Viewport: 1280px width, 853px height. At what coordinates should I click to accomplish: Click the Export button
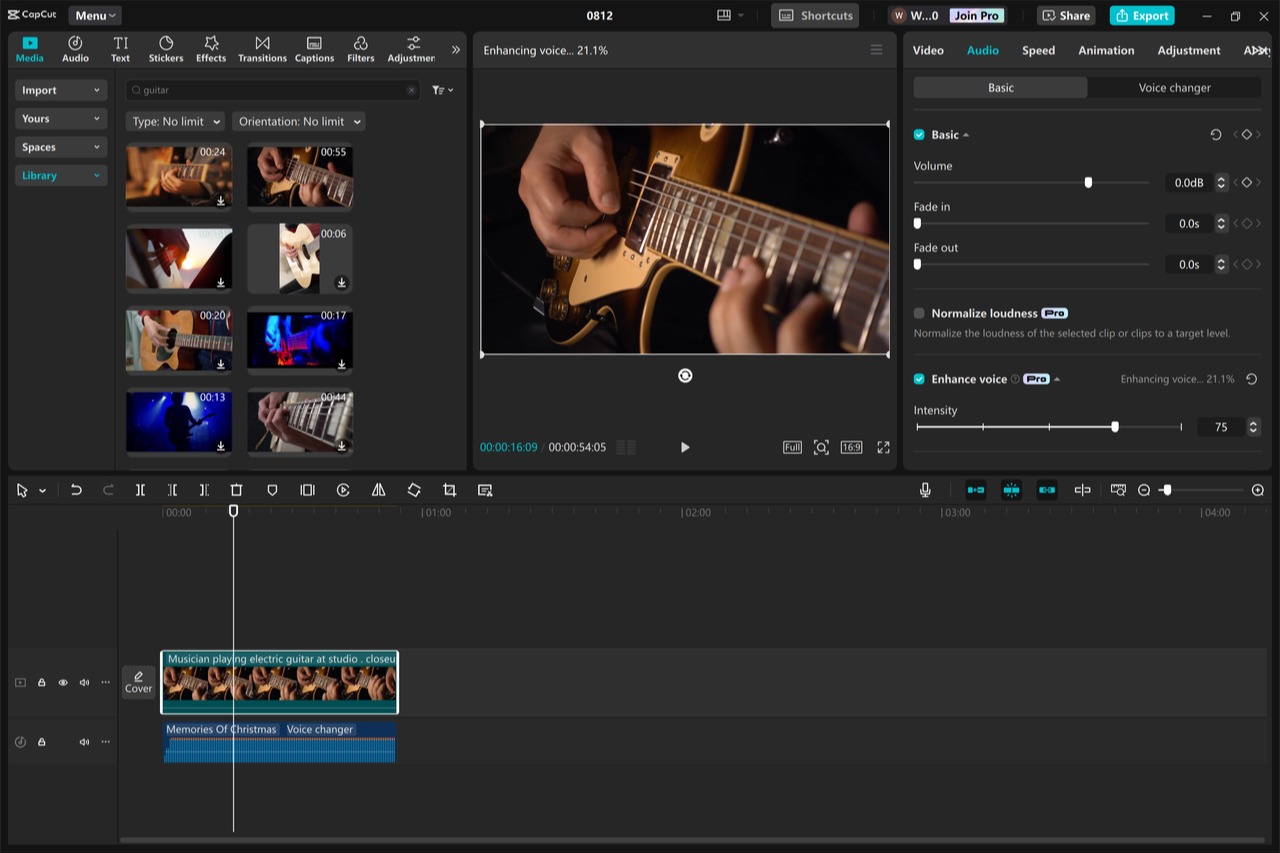[x=1141, y=15]
